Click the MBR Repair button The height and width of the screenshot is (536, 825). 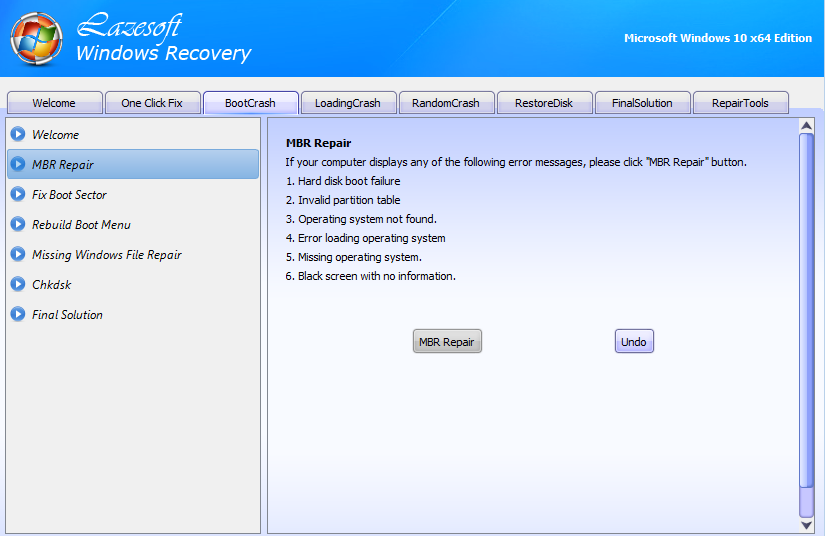pos(447,341)
